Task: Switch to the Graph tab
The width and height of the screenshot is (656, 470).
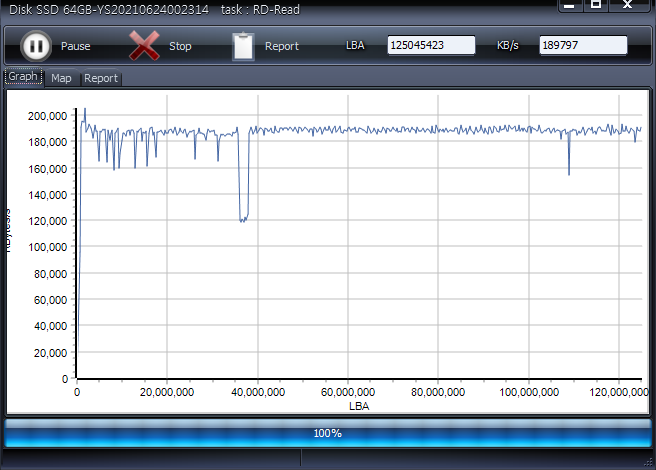Action: click(x=23, y=77)
